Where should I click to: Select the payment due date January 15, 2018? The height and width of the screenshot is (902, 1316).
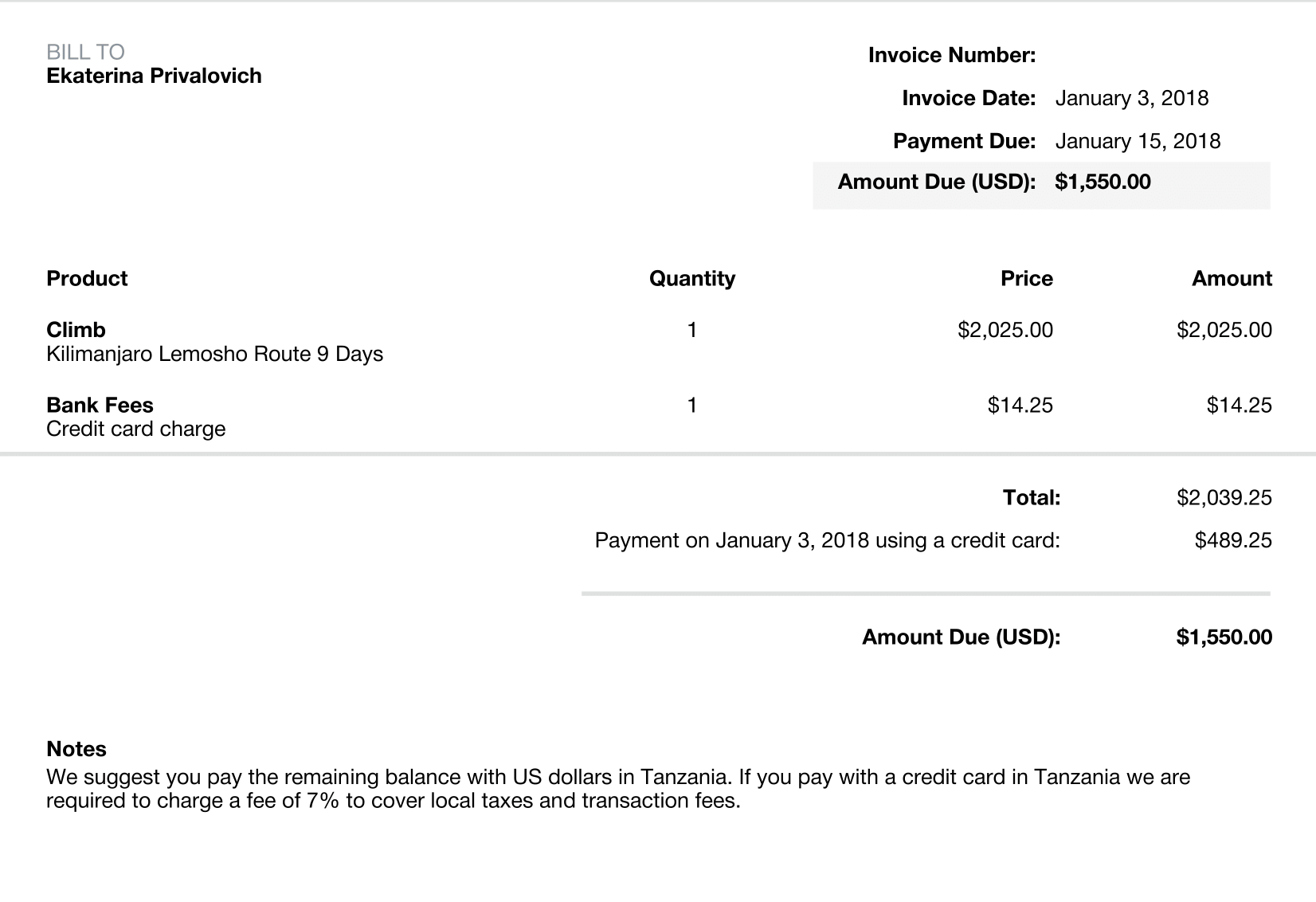point(1138,141)
